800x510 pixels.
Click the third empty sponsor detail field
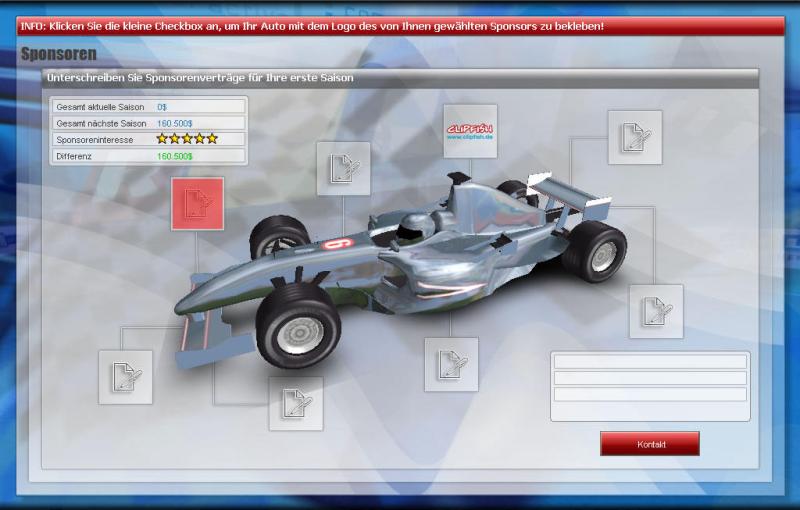coord(650,394)
